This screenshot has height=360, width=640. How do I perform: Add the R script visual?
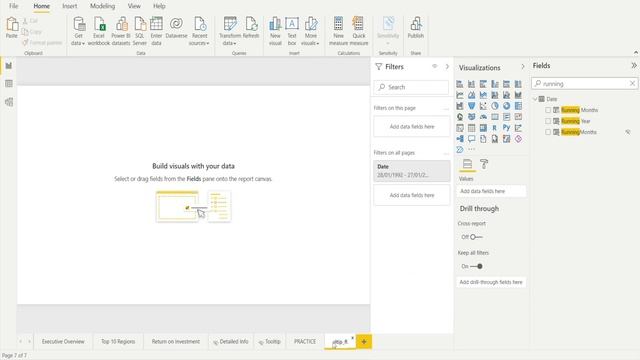click(x=495, y=128)
